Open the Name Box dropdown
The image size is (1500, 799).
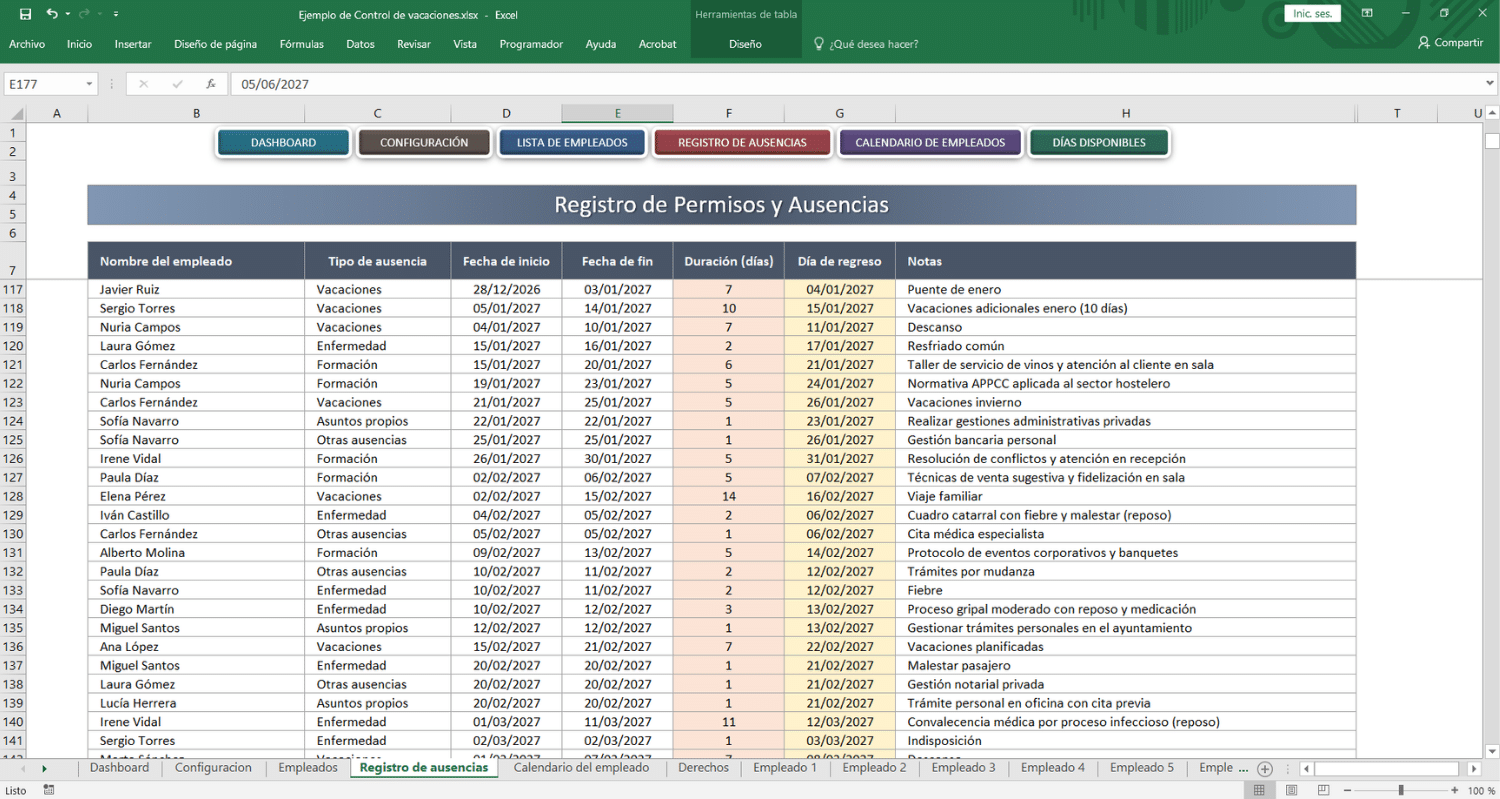[90, 84]
